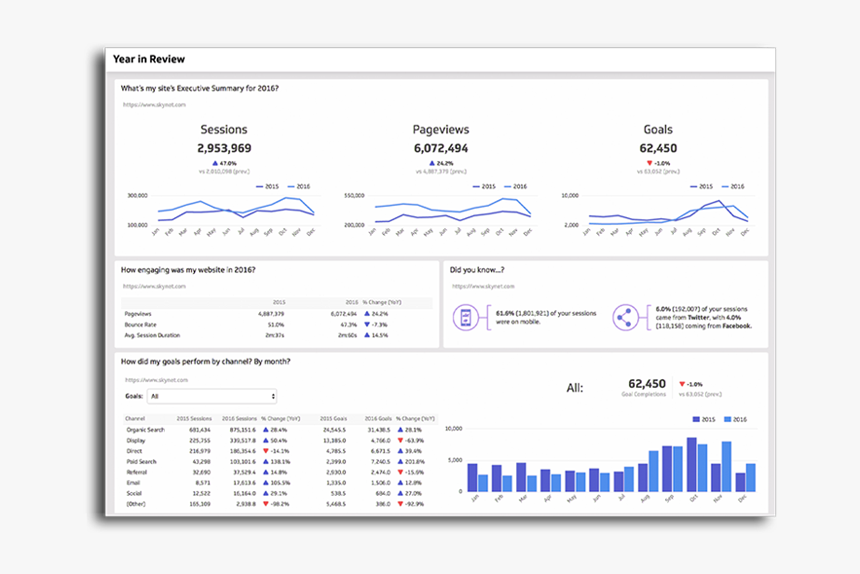Click the Referral channel row label
Screen dimensions: 860x574
[x=137, y=472]
